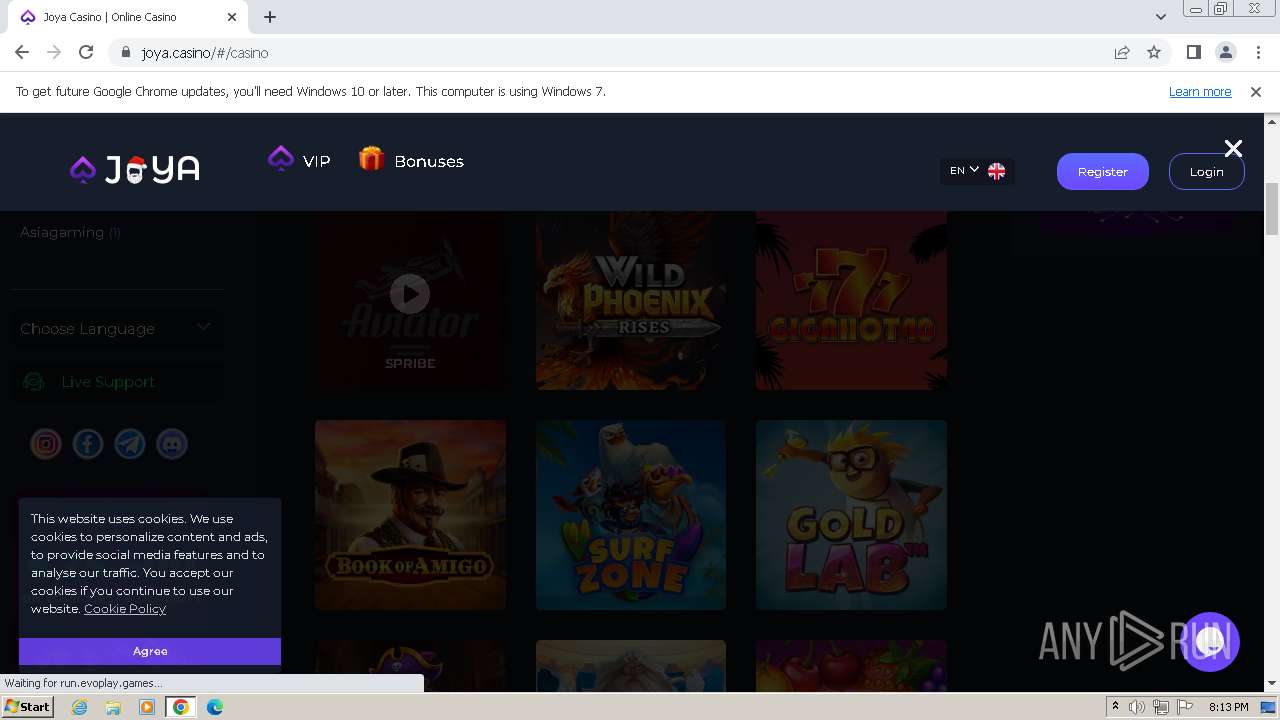This screenshot has width=1280, height=720.
Task: Click the taskbar clock
Action: coord(1228,707)
